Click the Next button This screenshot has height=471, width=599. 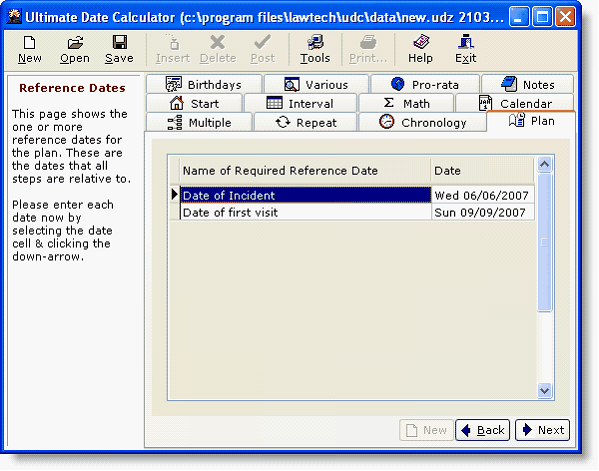542,430
